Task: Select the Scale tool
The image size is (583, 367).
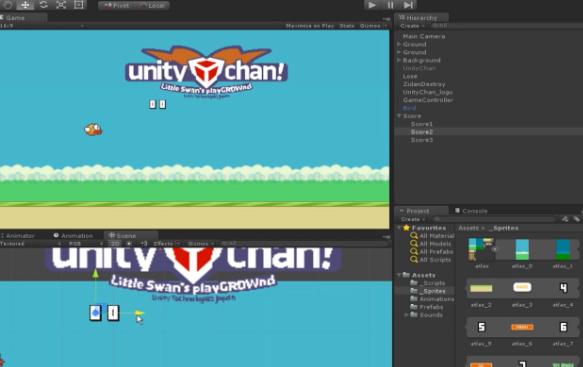Action: pyautogui.click(x=61, y=5)
